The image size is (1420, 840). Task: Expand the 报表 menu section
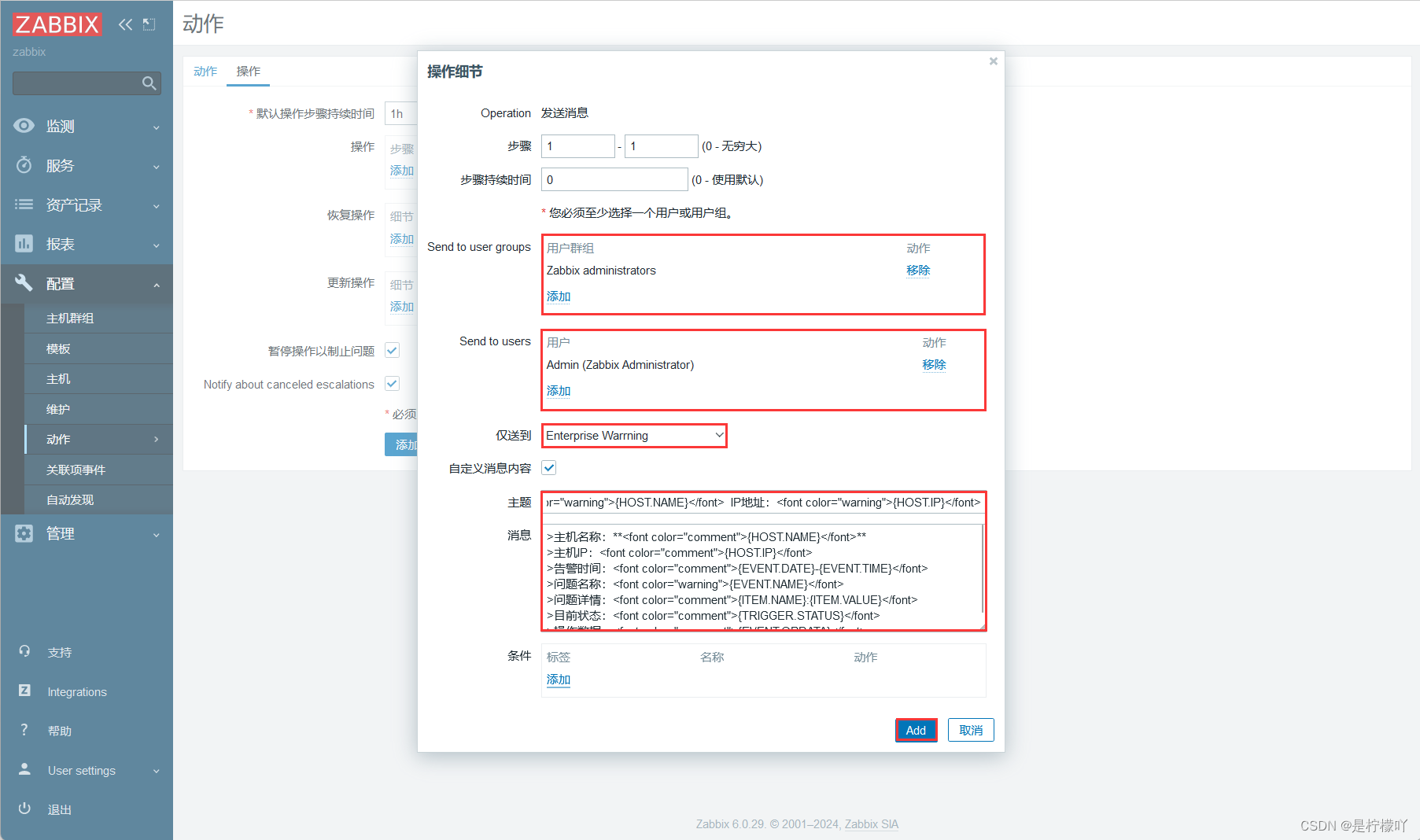(x=157, y=245)
